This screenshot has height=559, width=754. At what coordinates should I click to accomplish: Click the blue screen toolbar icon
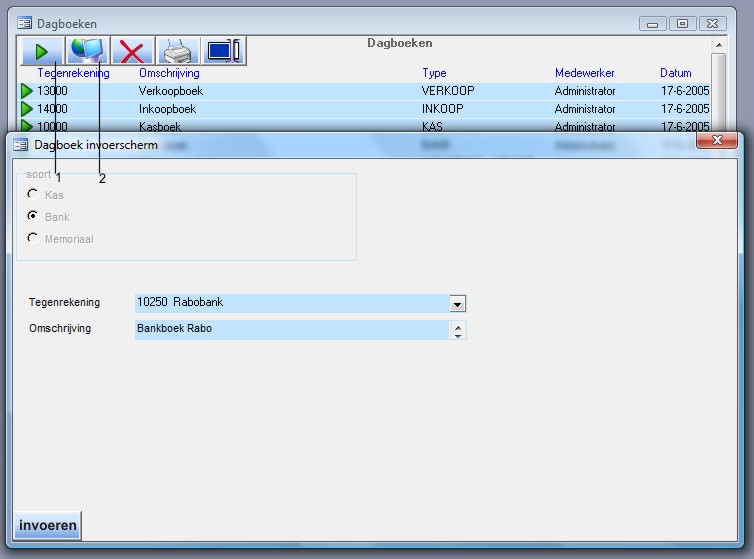click(223, 51)
